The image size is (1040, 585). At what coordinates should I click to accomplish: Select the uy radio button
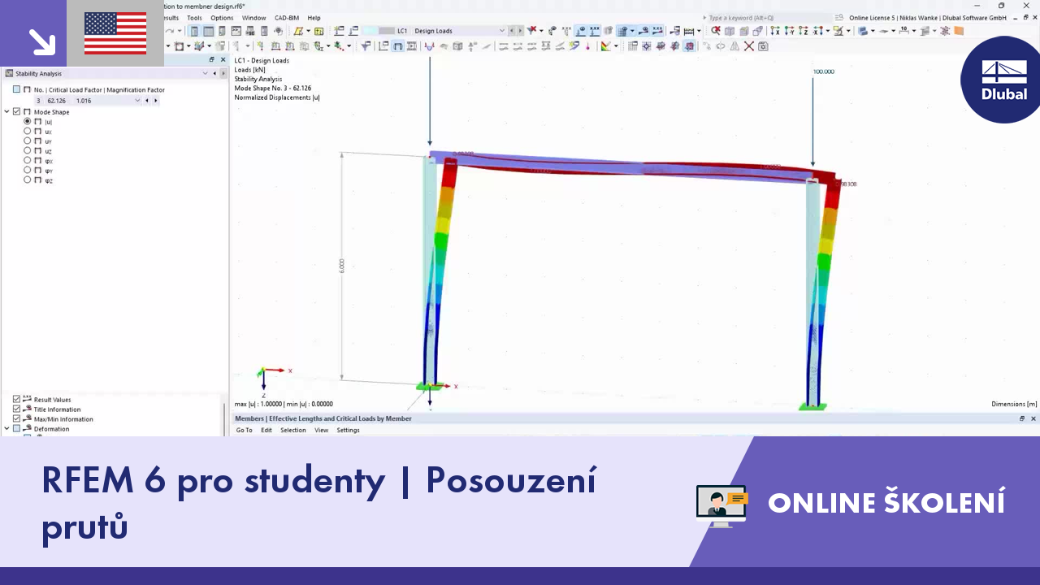click(x=27, y=141)
